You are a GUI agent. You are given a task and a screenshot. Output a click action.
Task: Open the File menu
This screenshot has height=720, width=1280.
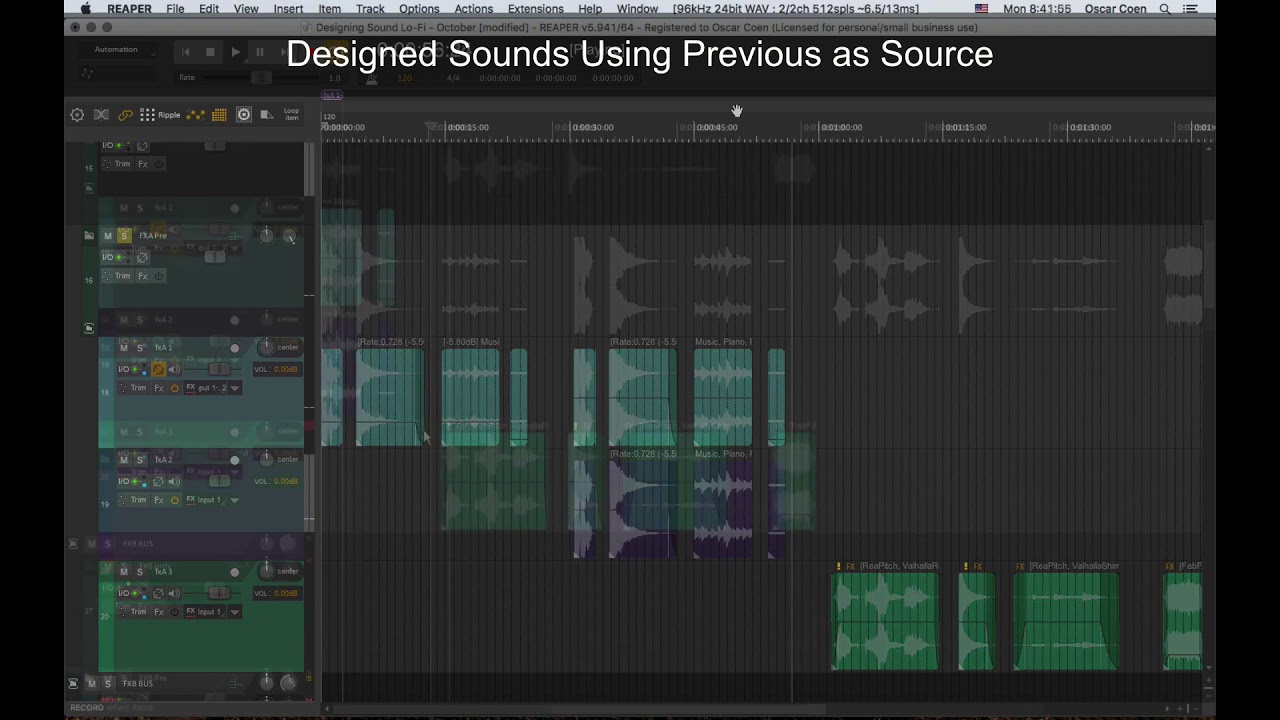pos(175,9)
